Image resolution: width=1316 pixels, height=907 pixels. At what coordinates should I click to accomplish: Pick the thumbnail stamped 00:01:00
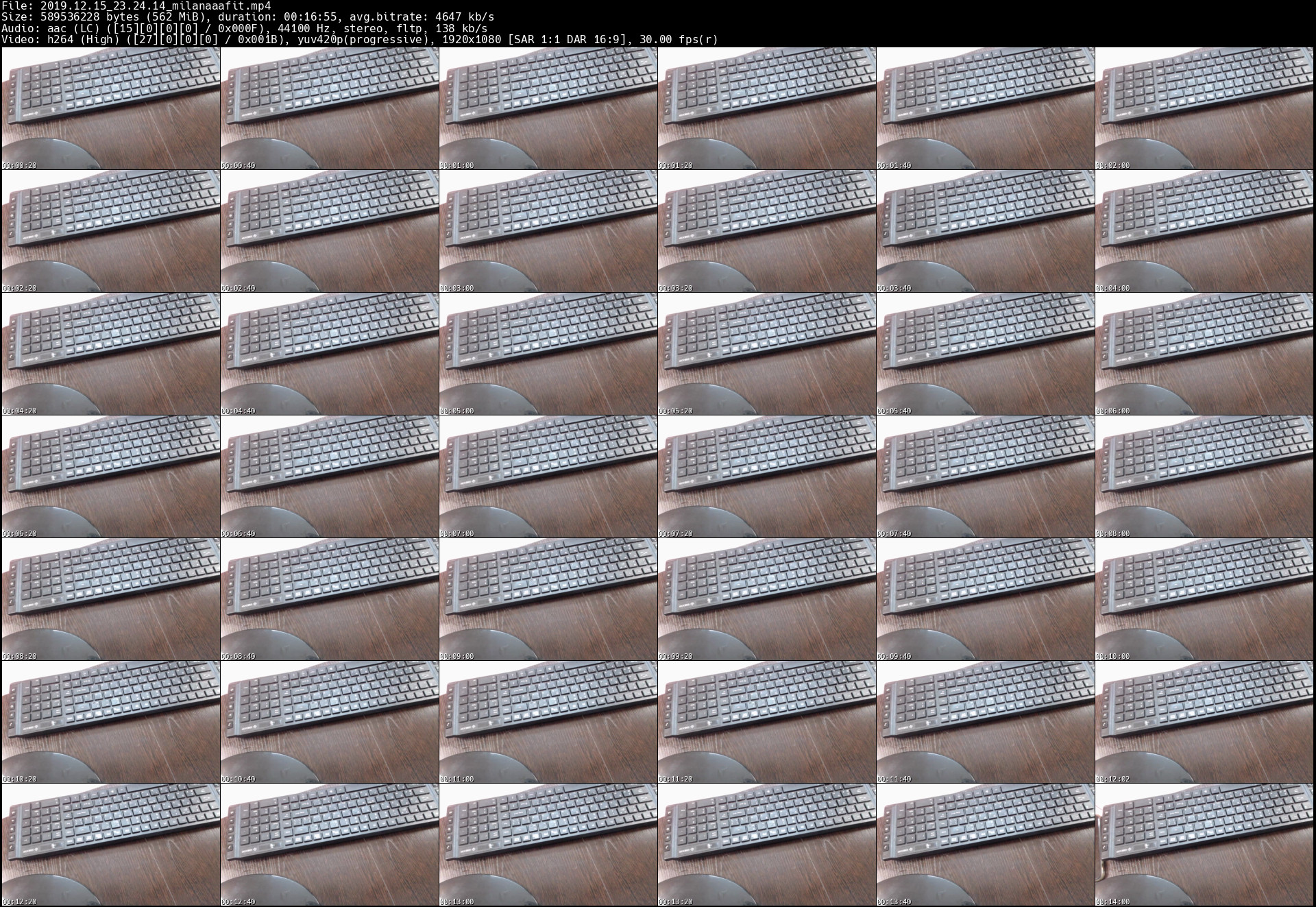[x=548, y=108]
